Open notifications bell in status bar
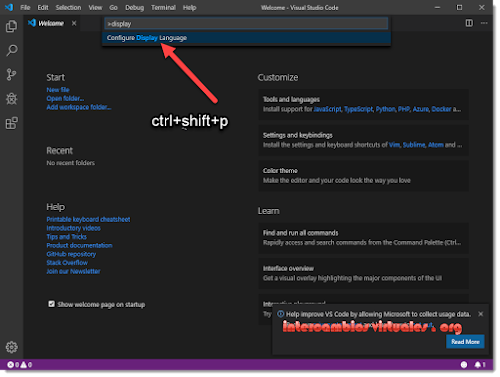500x377 pixels. pyautogui.click(x=480, y=365)
